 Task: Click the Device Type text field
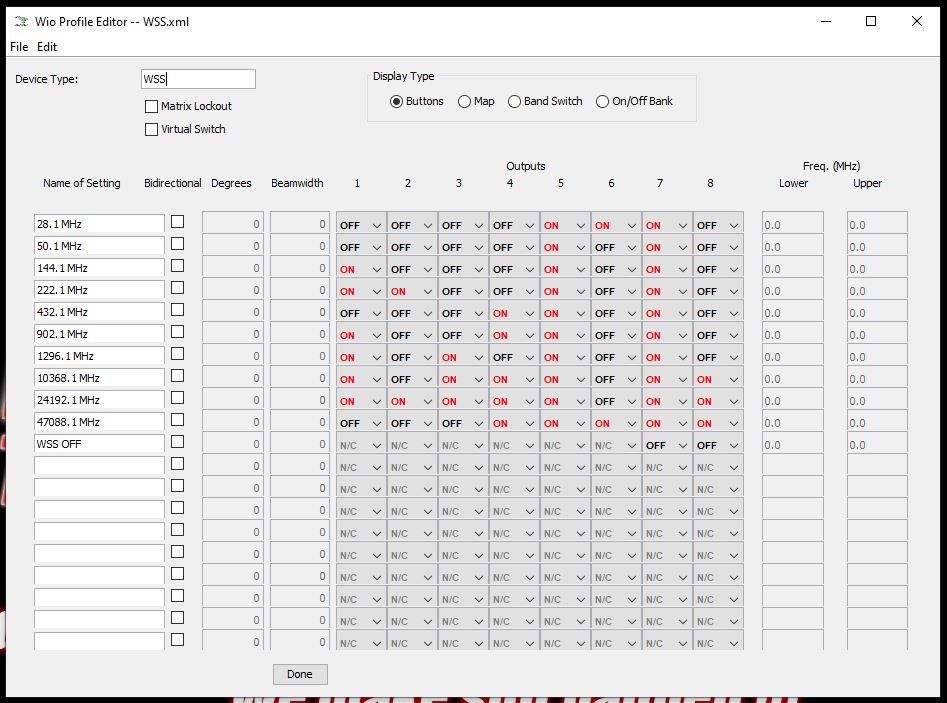(x=198, y=79)
